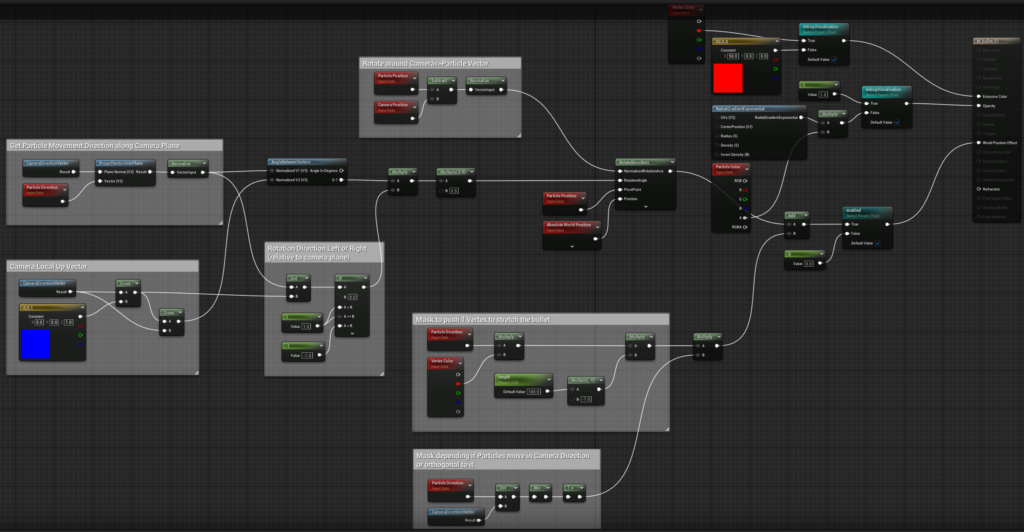Viewport: 1024px width, 532px height.
Task: Click the green G output pin of Particle Color node
Action: click(745, 199)
